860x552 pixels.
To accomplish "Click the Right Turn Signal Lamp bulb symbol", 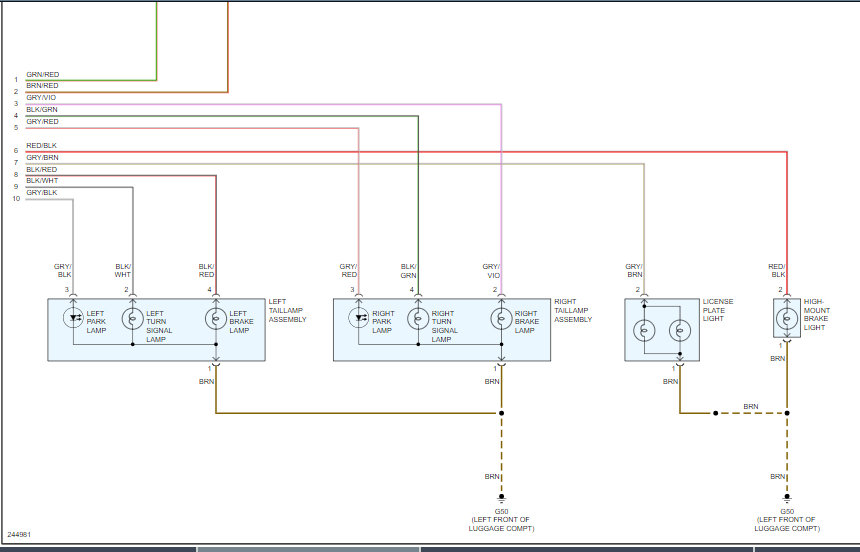I will tap(418, 318).
